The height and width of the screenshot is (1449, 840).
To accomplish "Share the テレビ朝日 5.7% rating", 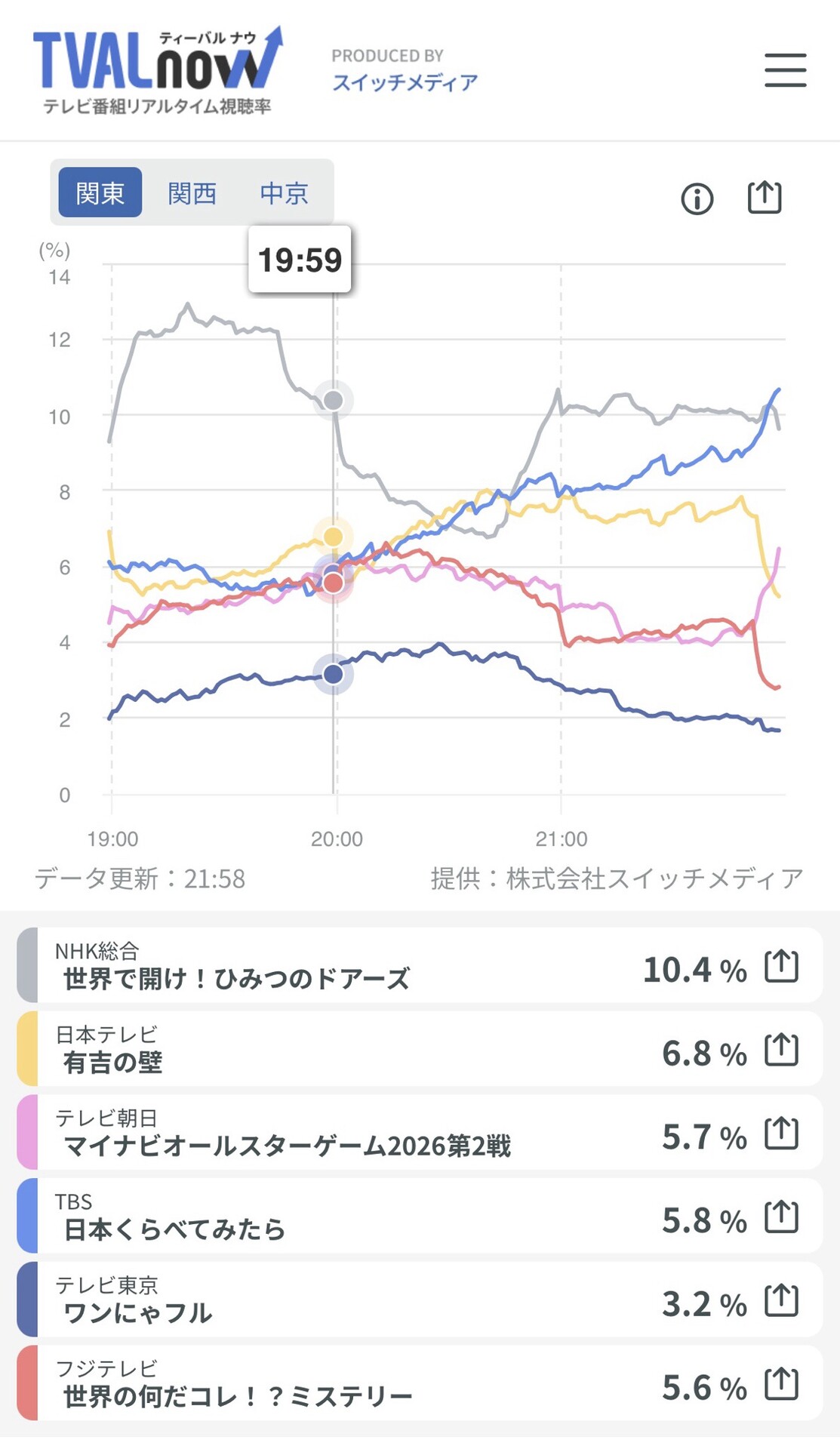I will point(781,1133).
